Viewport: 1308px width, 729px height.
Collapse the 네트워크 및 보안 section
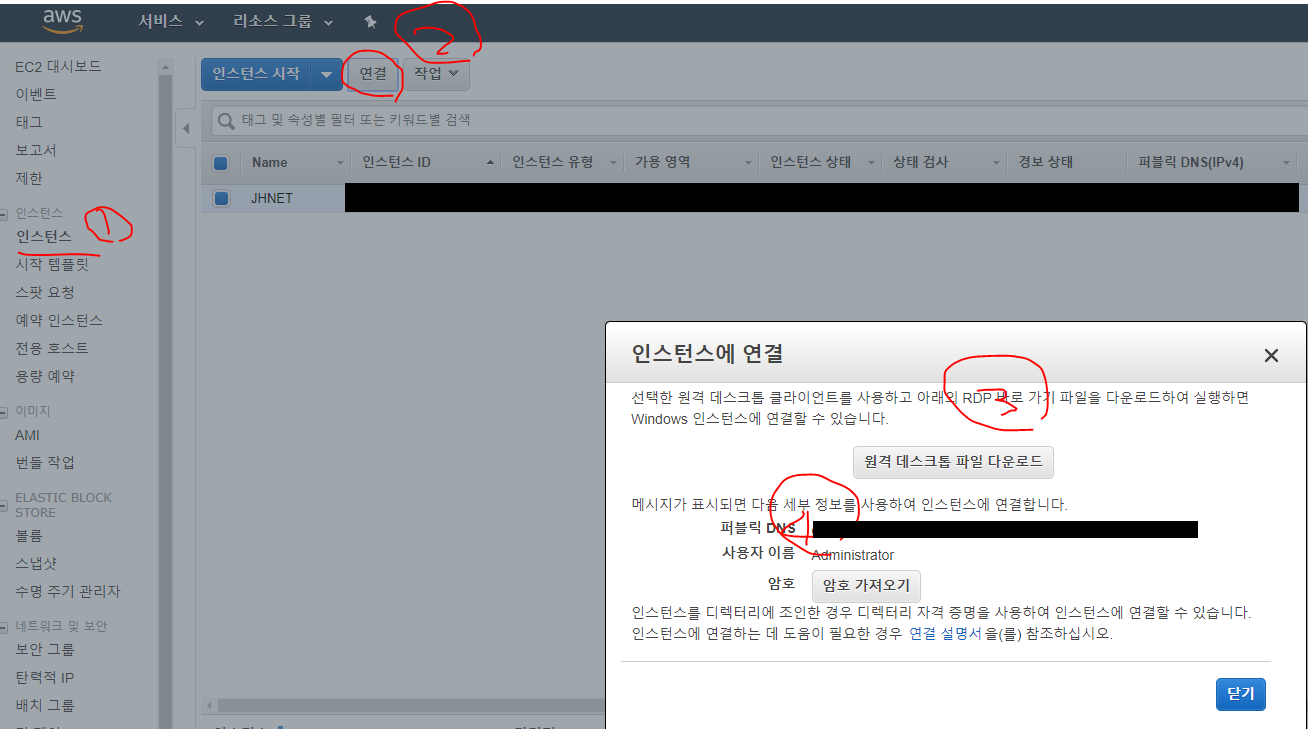pyautogui.click(x=5, y=627)
